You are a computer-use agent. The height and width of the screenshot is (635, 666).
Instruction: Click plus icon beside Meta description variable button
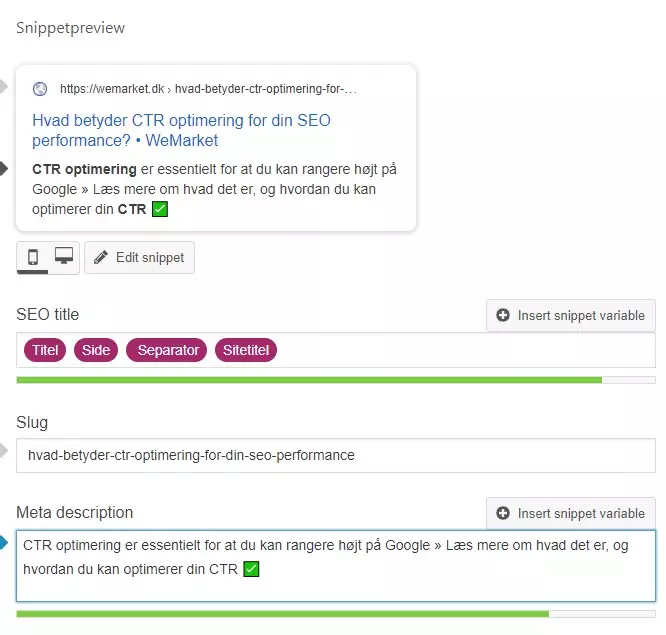tap(503, 513)
